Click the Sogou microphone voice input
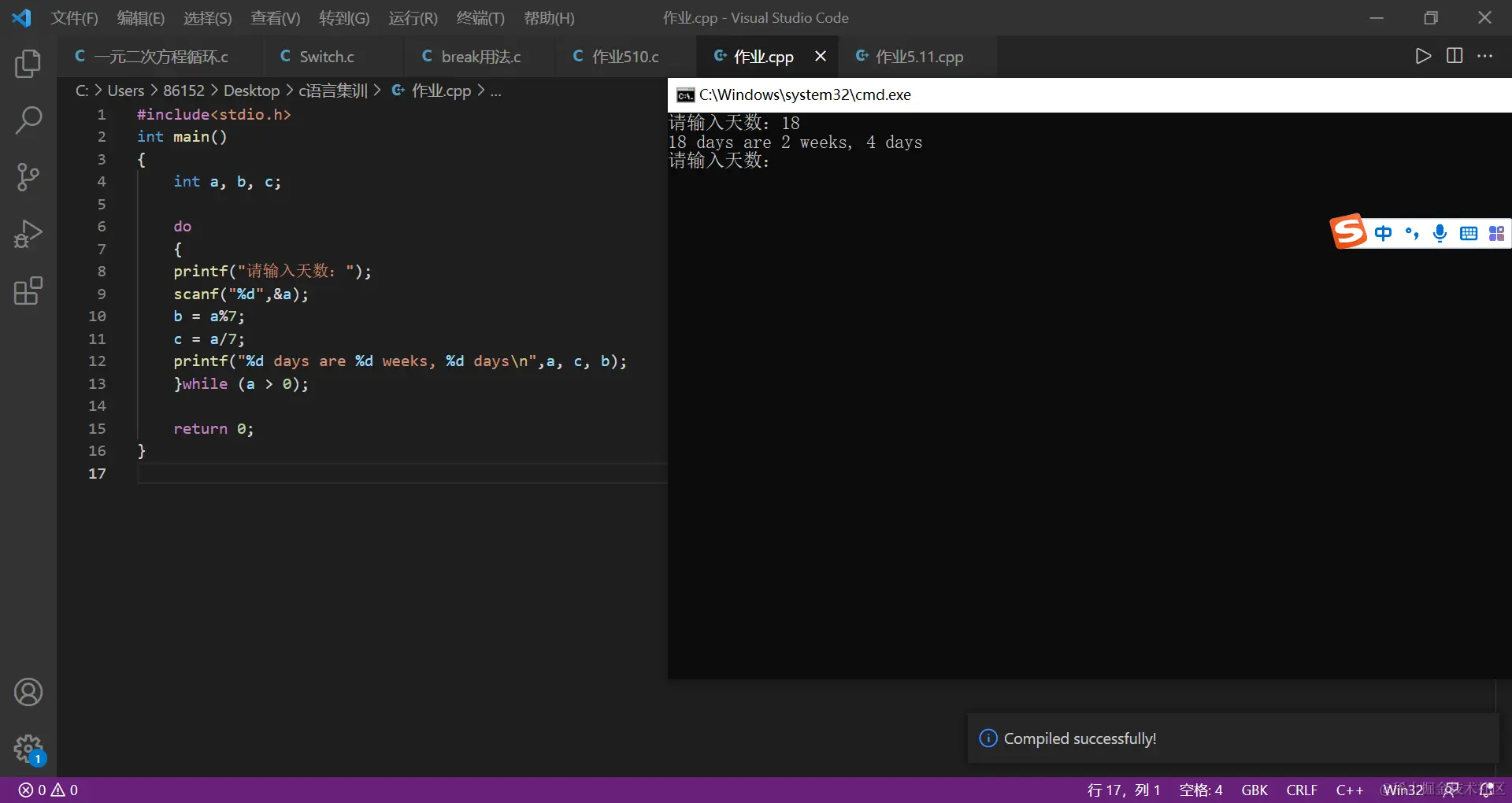Viewport: 1512px width, 803px height. coord(1440,233)
